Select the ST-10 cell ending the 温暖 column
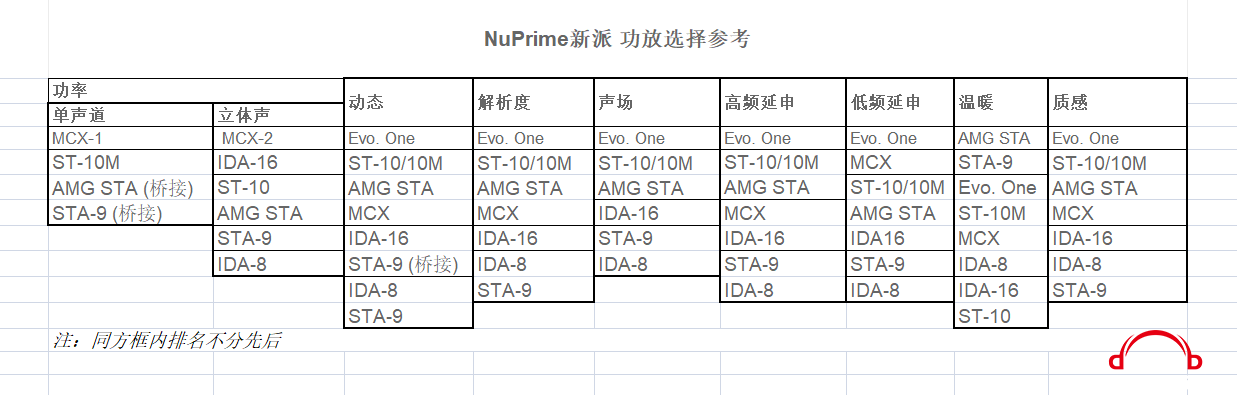This screenshot has width=1237, height=395. click(x=1001, y=316)
